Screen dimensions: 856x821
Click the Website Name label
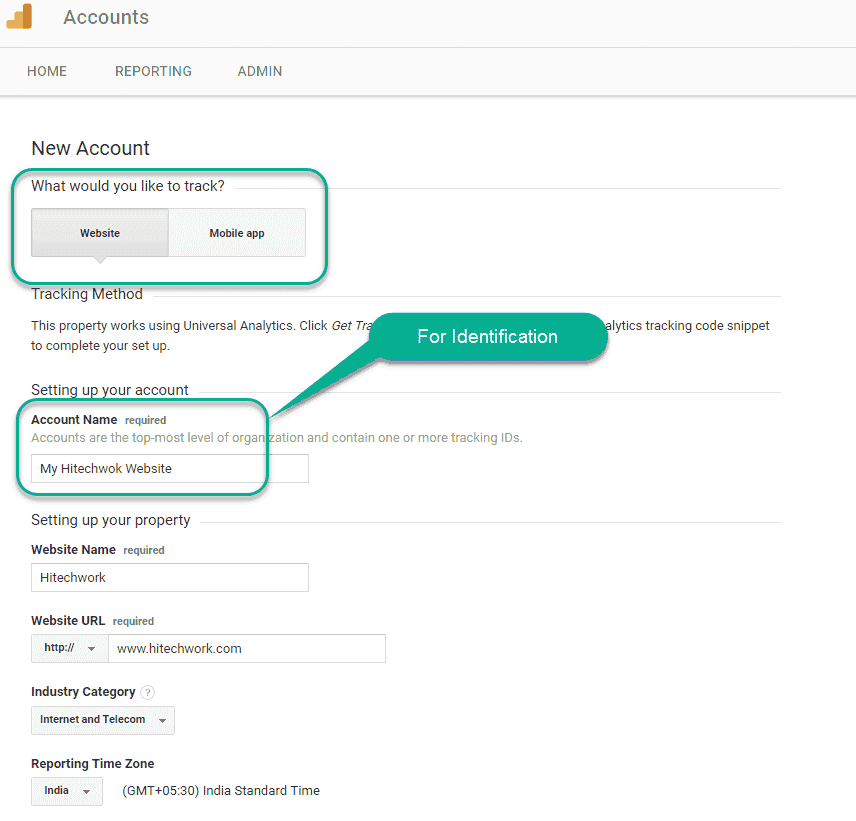[73, 550]
